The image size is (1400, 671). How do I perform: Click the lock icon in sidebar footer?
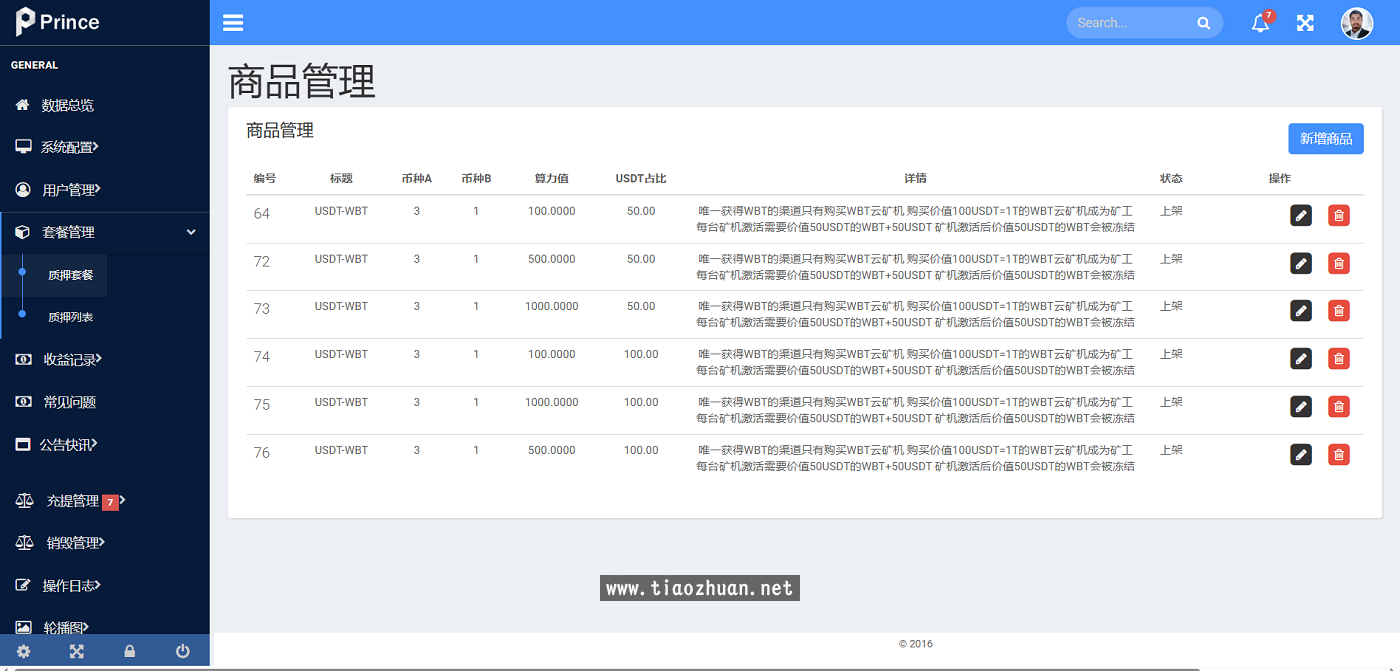tap(129, 651)
